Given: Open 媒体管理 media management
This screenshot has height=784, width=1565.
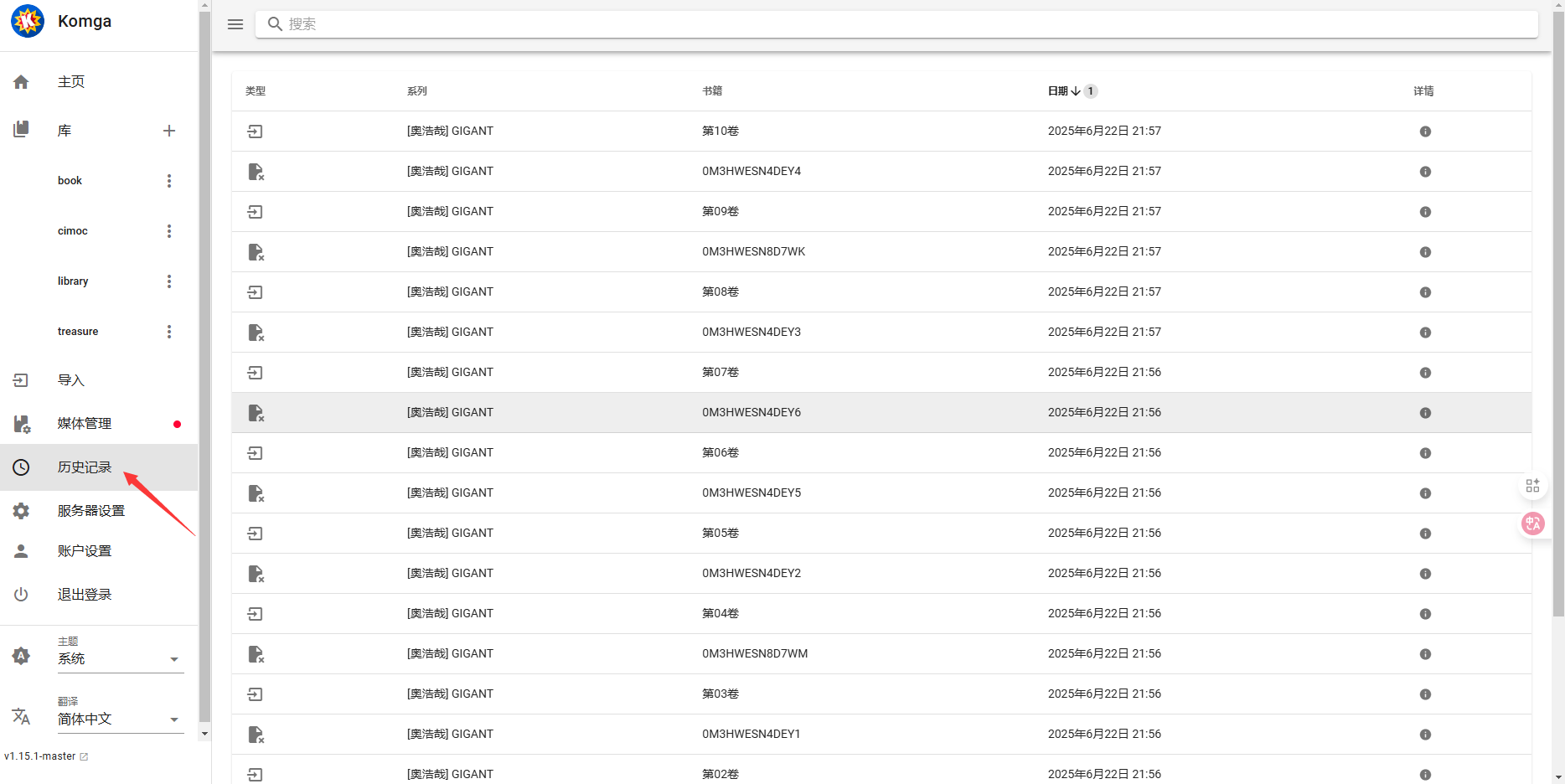Looking at the screenshot, I should pos(85,424).
